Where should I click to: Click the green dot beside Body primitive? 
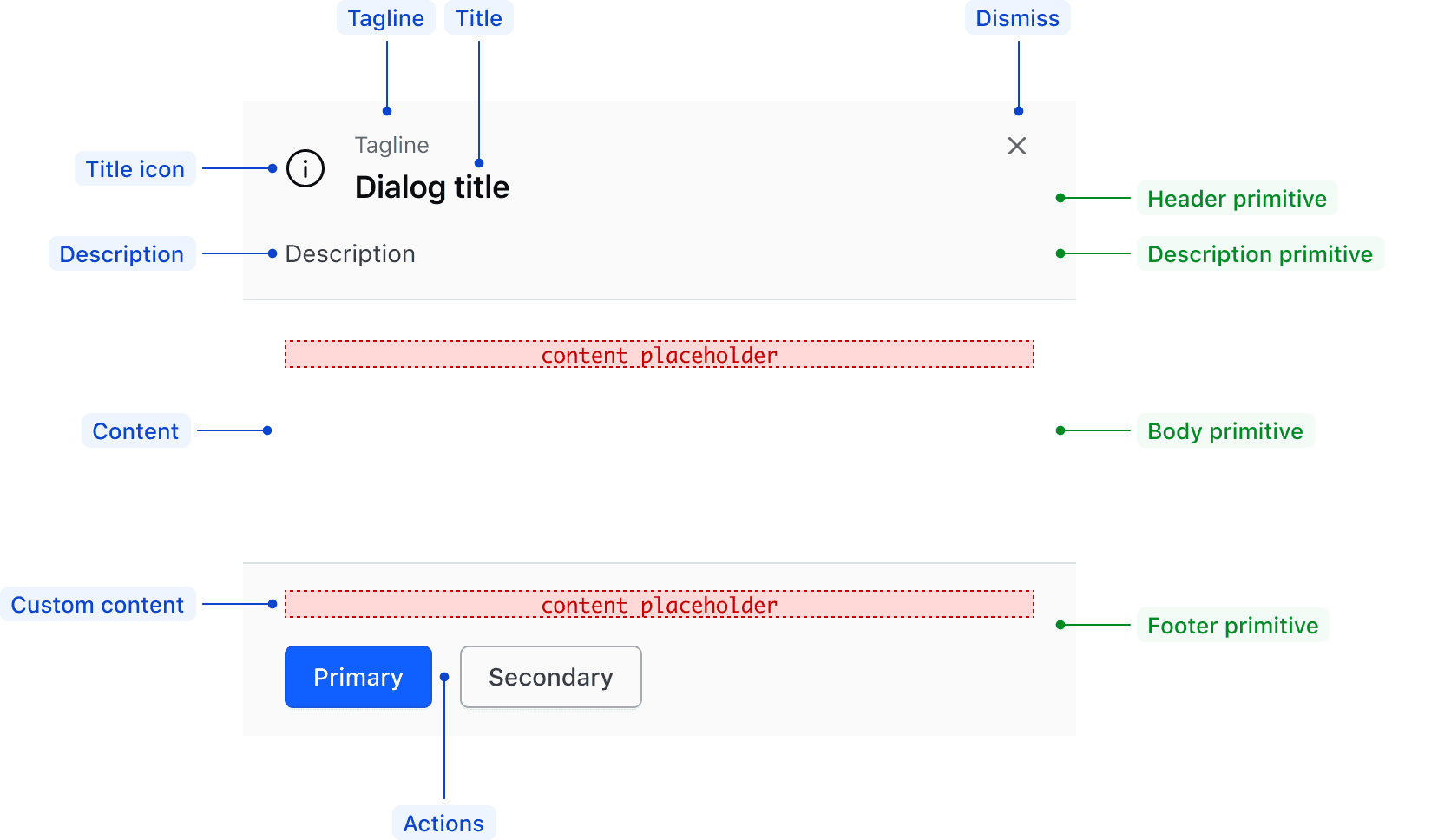pyautogui.click(x=1060, y=430)
